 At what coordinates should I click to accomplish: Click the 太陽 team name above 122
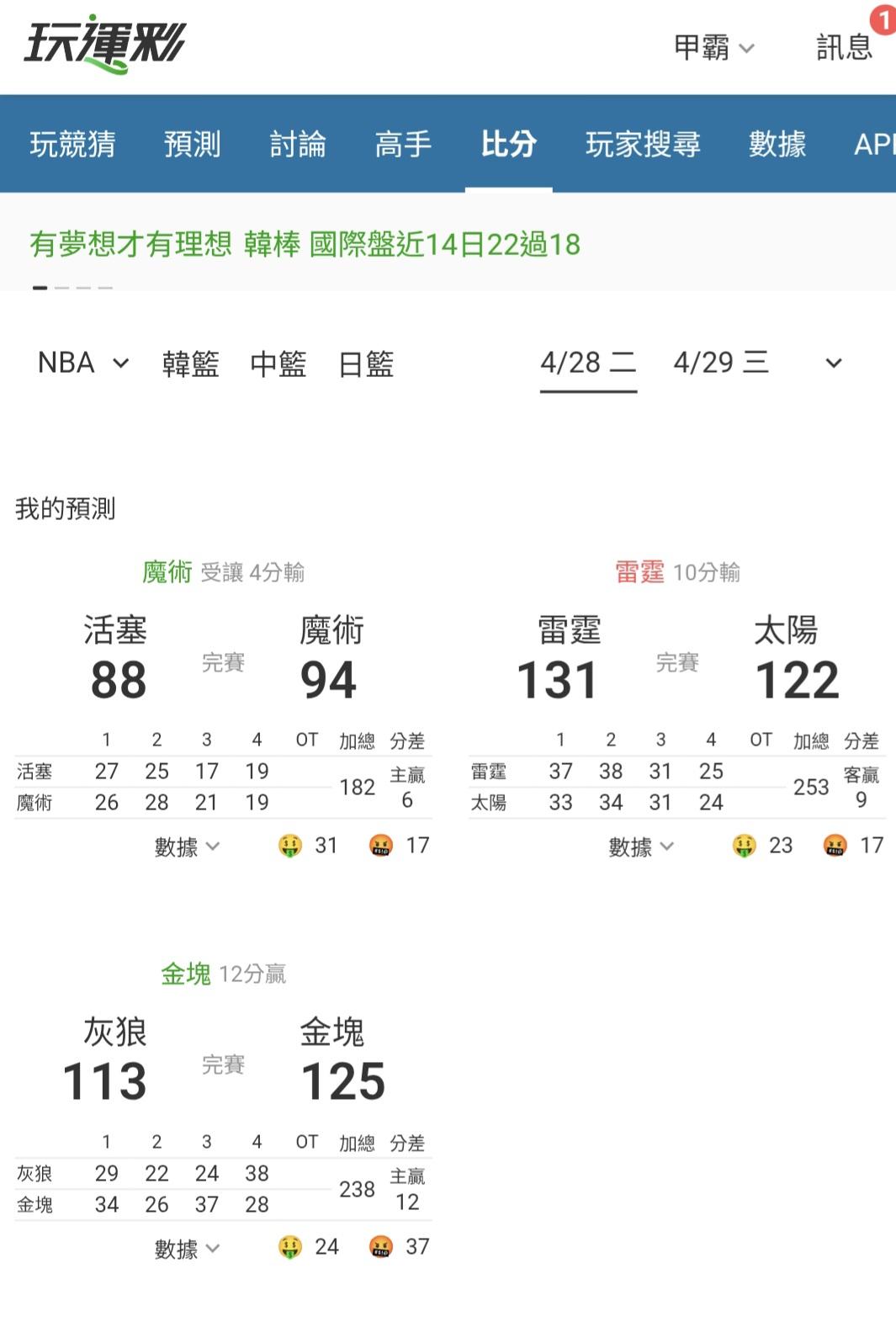786,630
